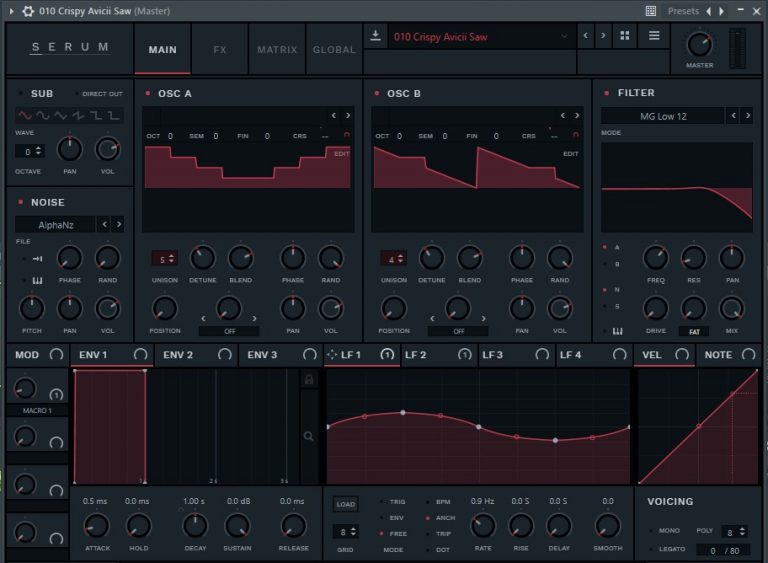Click the envelope lock icon

(309, 379)
